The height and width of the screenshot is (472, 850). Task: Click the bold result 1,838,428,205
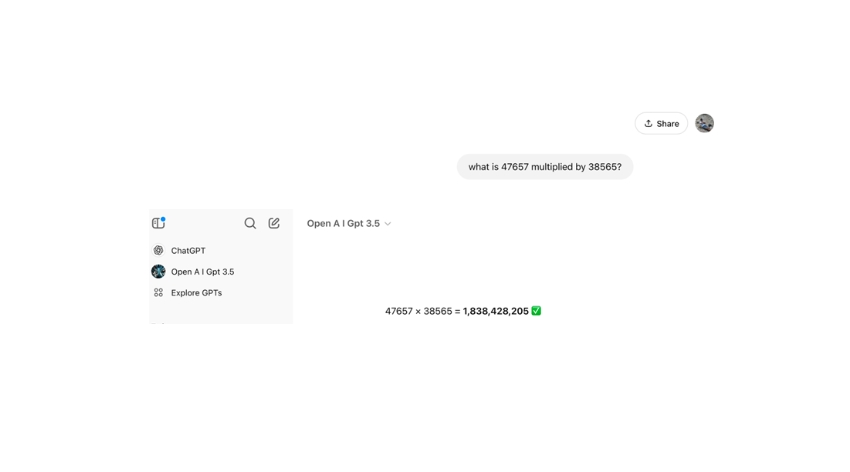[x=496, y=311]
